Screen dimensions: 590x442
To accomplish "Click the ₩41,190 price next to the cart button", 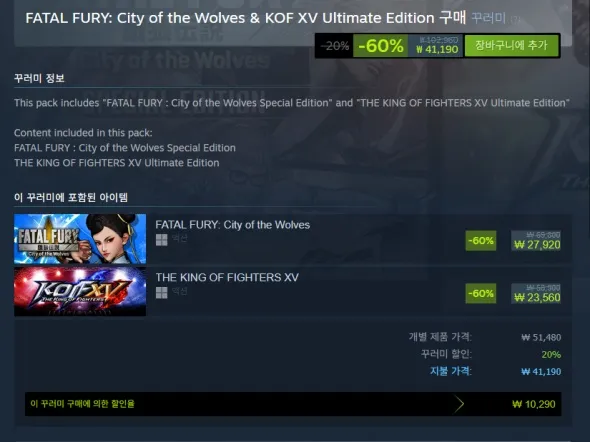I will pyautogui.click(x=437, y=49).
